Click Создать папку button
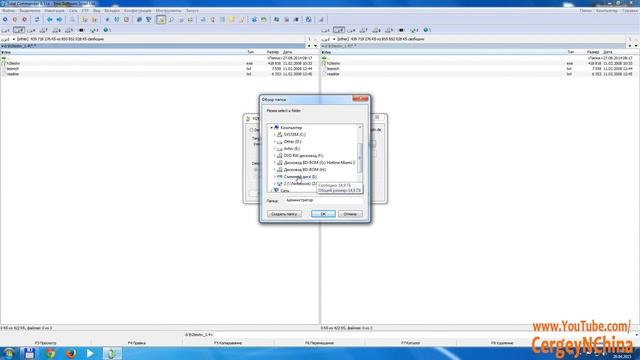The height and width of the screenshot is (360, 640). click(x=284, y=214)
